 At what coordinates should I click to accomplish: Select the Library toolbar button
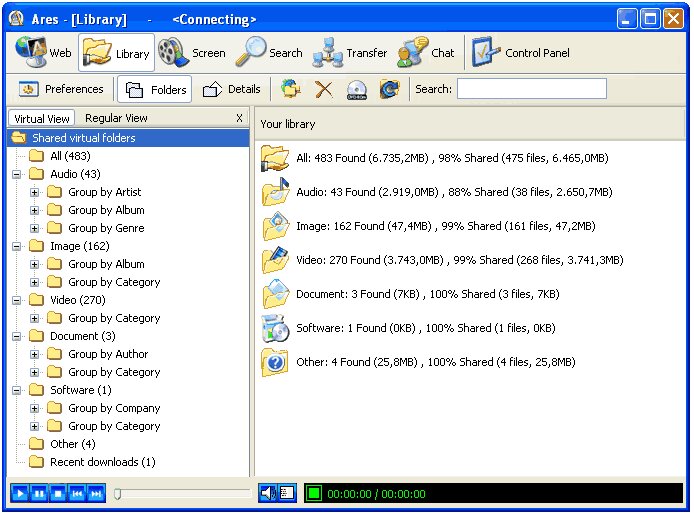[116, 53]
